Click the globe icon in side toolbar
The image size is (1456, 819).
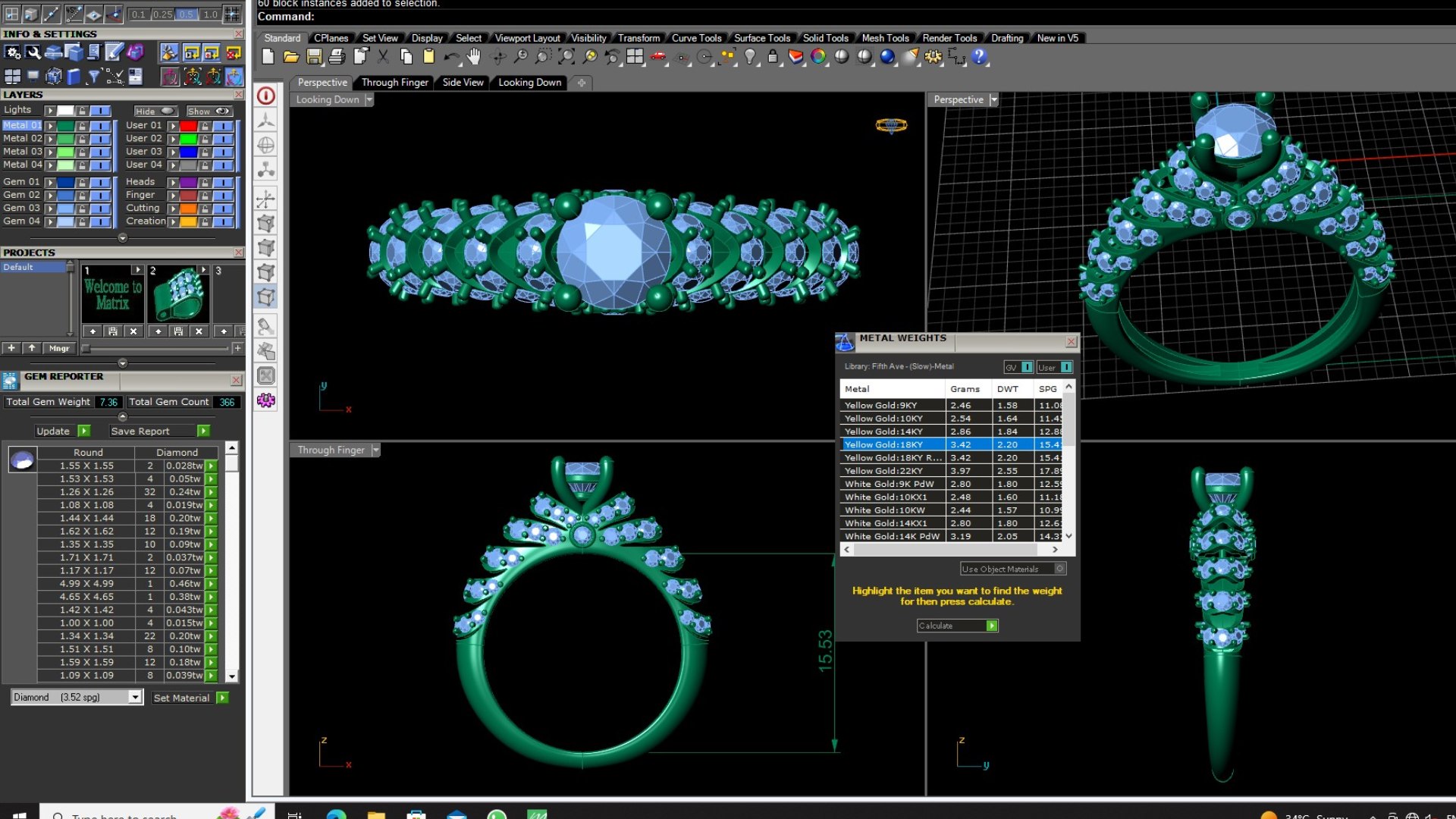[x=266, y=145]
